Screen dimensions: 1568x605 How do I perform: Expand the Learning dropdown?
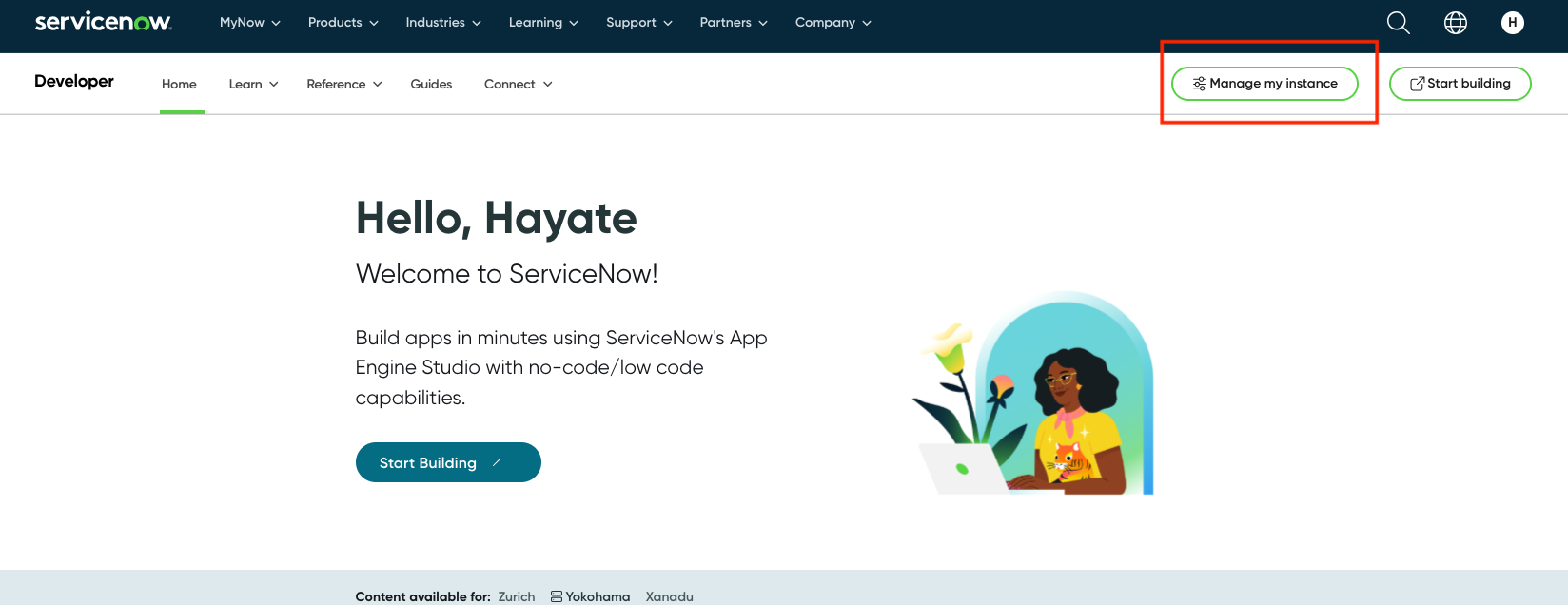pos(543,23)
